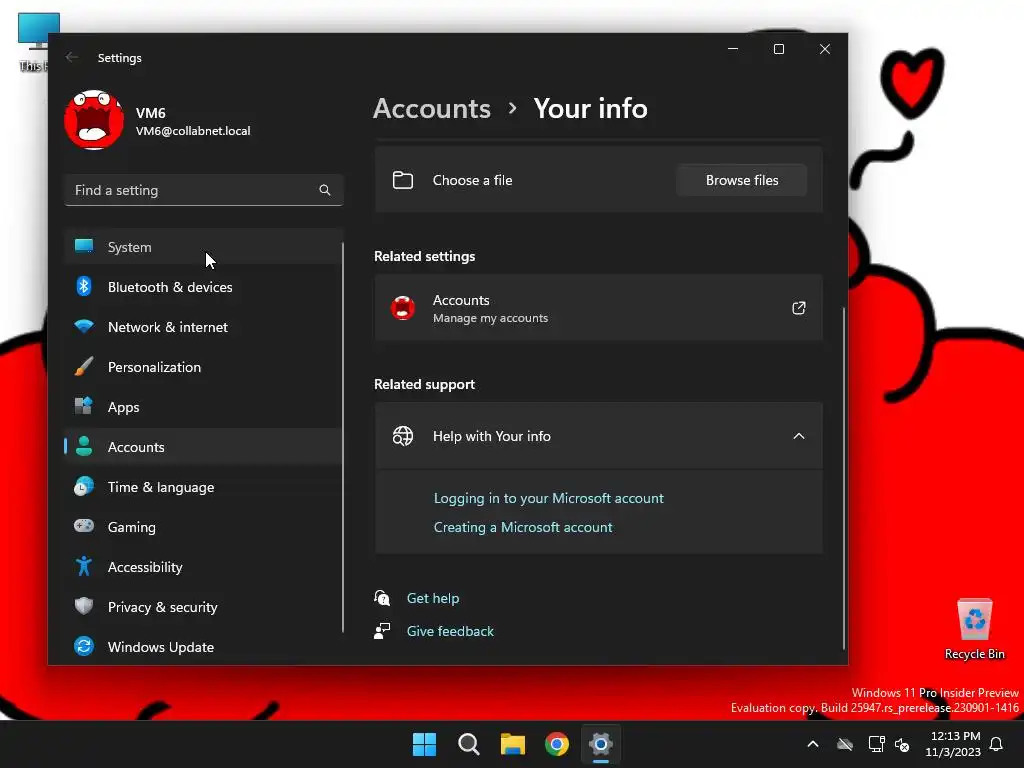Click the VM6@collabnet.local account text
Screen dimensions: 1024x768
click(193, 131)
